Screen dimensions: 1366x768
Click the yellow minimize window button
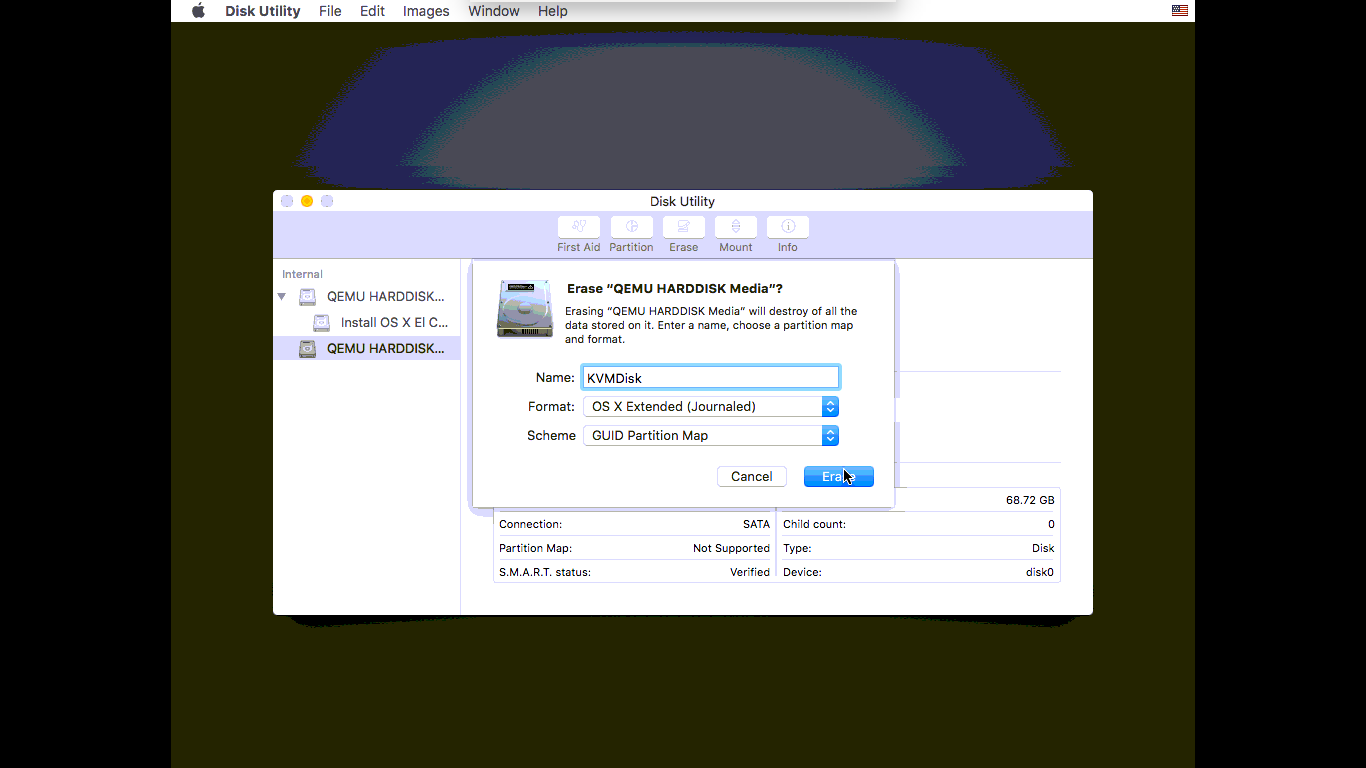pos(307,201)
